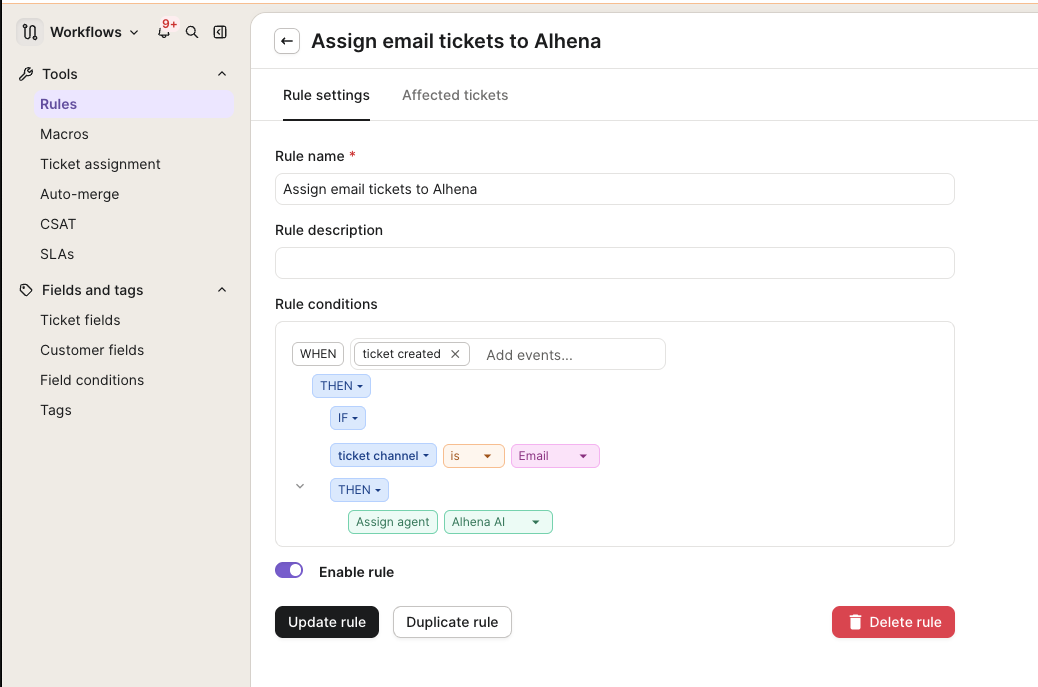Click the WHEN label chip

coord(318,354)
